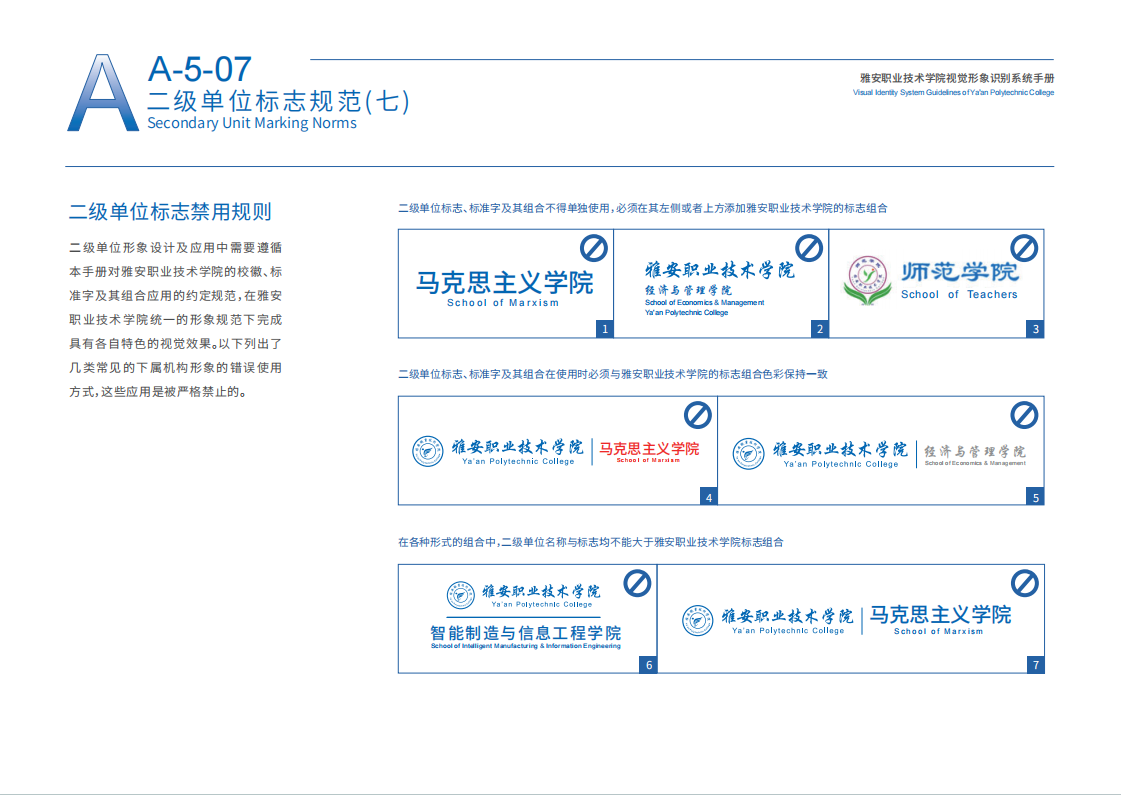1121x795 pixels.
Task: Click the prohibition icon in example 6
Action: coord(637,582)
